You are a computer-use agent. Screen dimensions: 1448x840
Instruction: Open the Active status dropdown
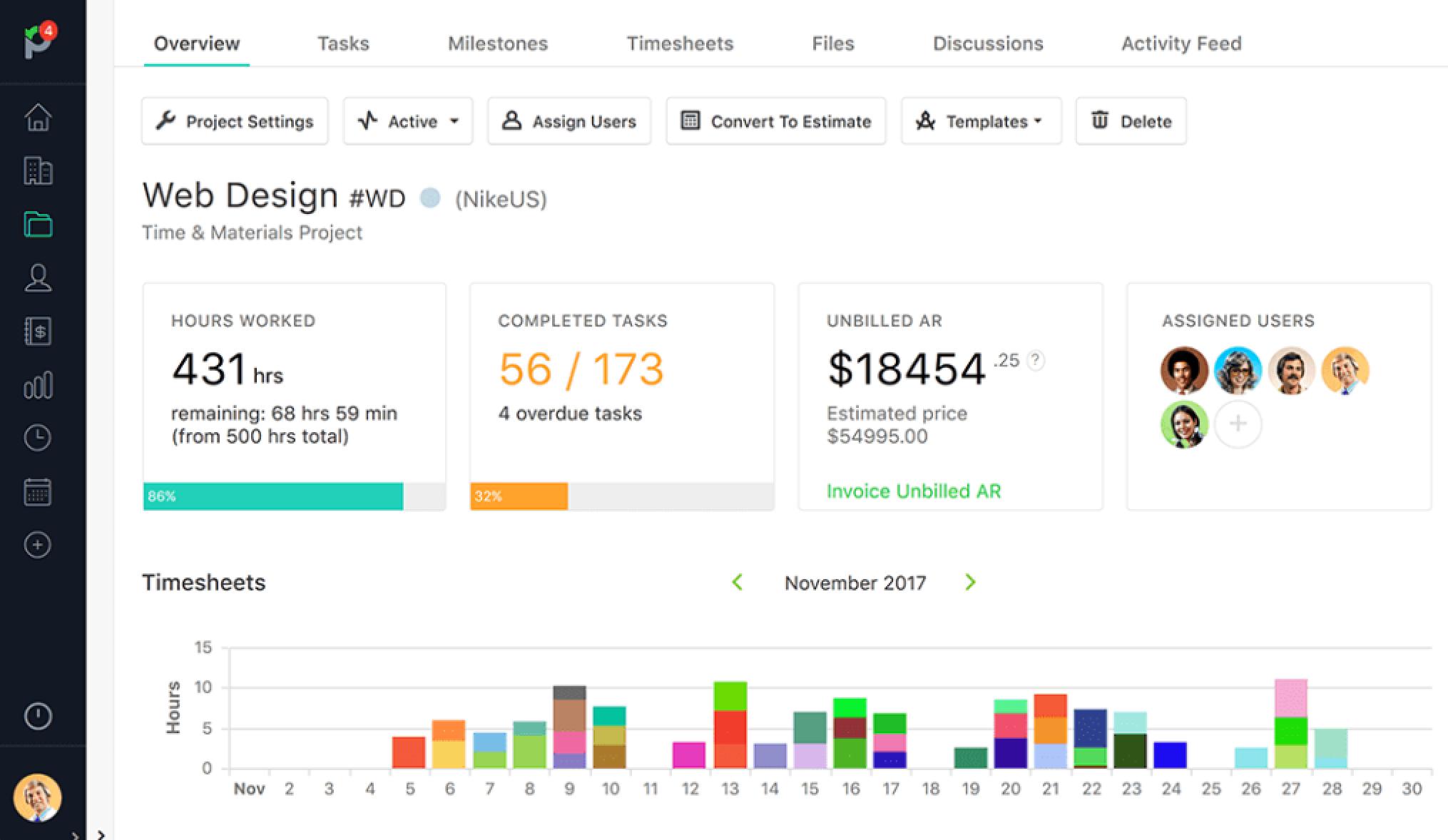[408, 121]
